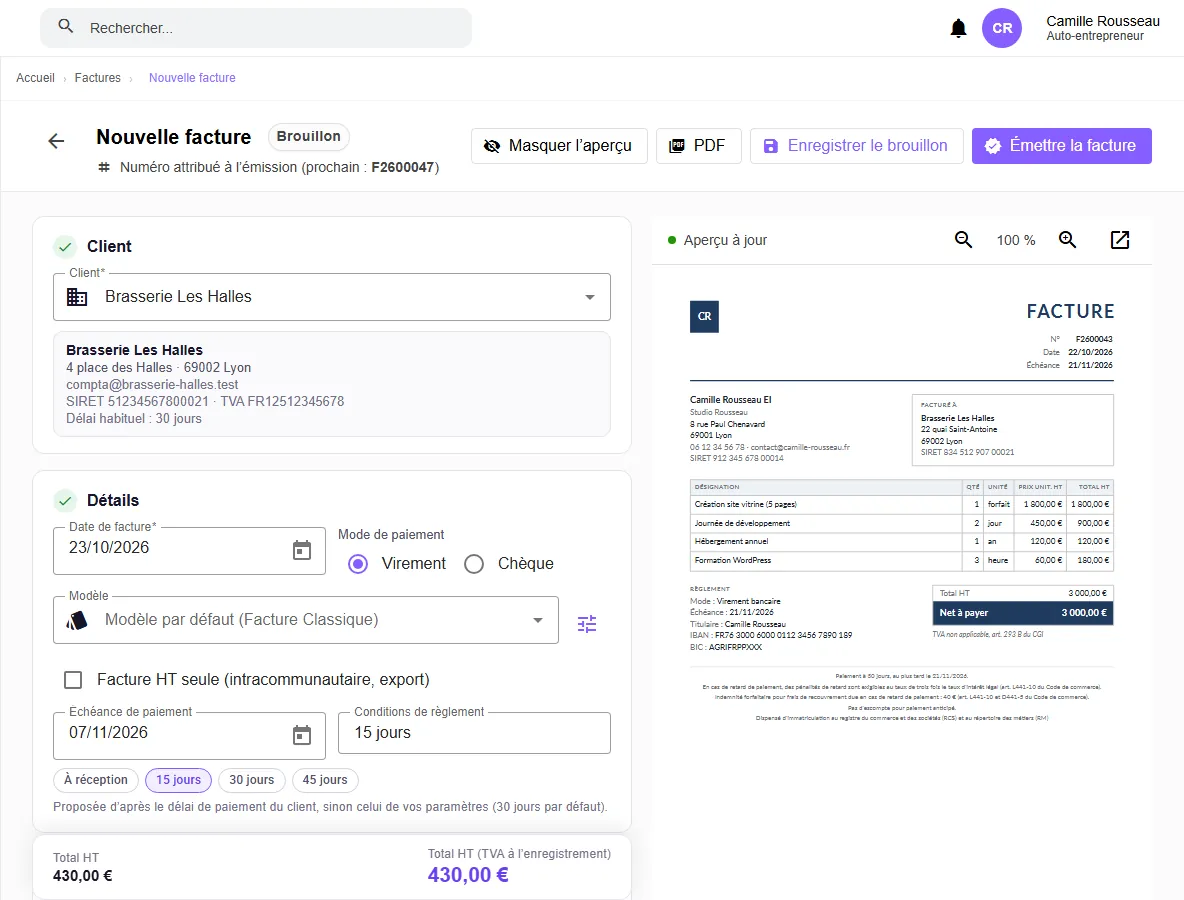The image size is (1184, 900).
Task: Click Camille Rousseau user name
Action: [1102, 21]
